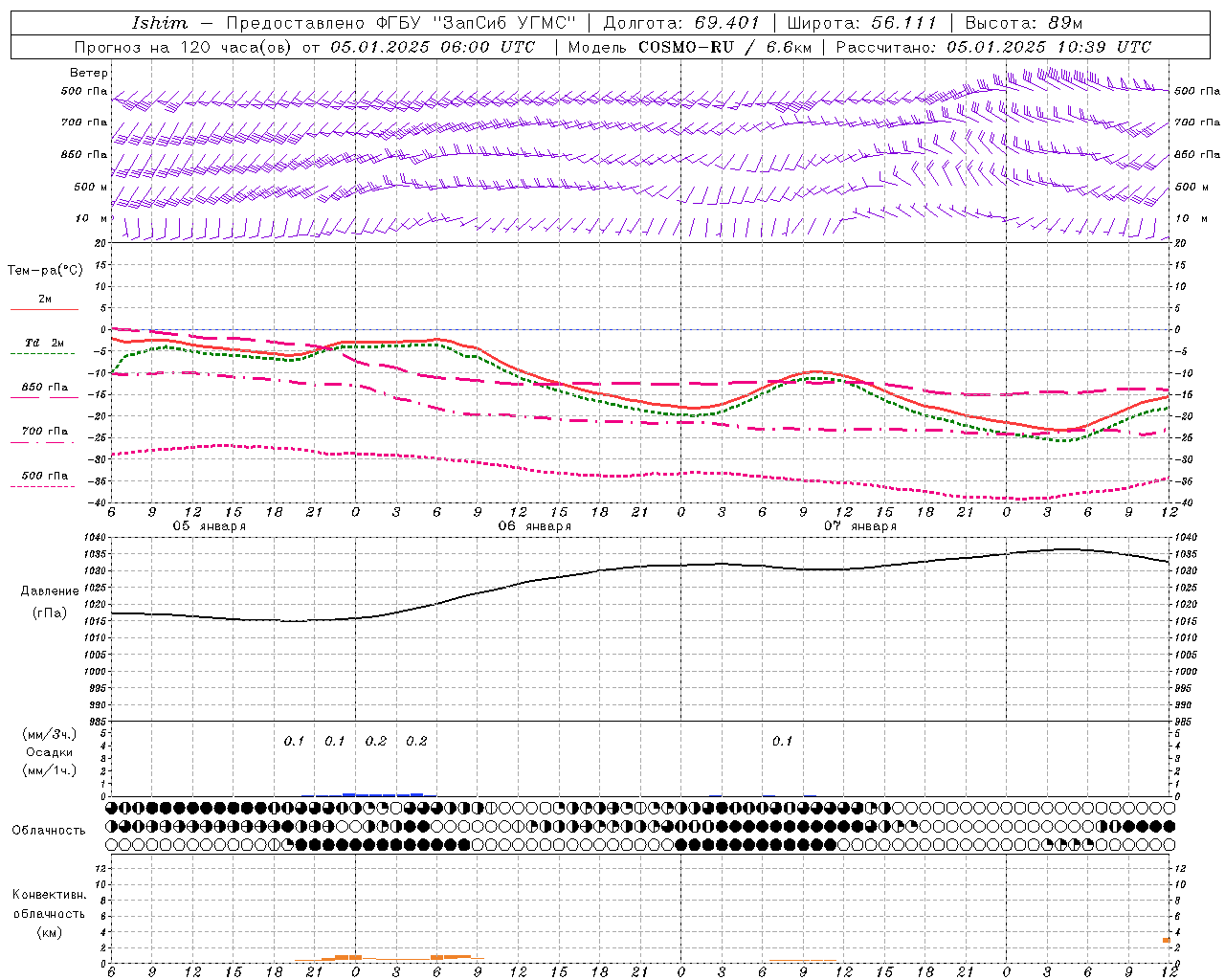1225x980 pixels.
Task: Click the "0.1" precipitation value above 07 января
Action: [783, 741]
